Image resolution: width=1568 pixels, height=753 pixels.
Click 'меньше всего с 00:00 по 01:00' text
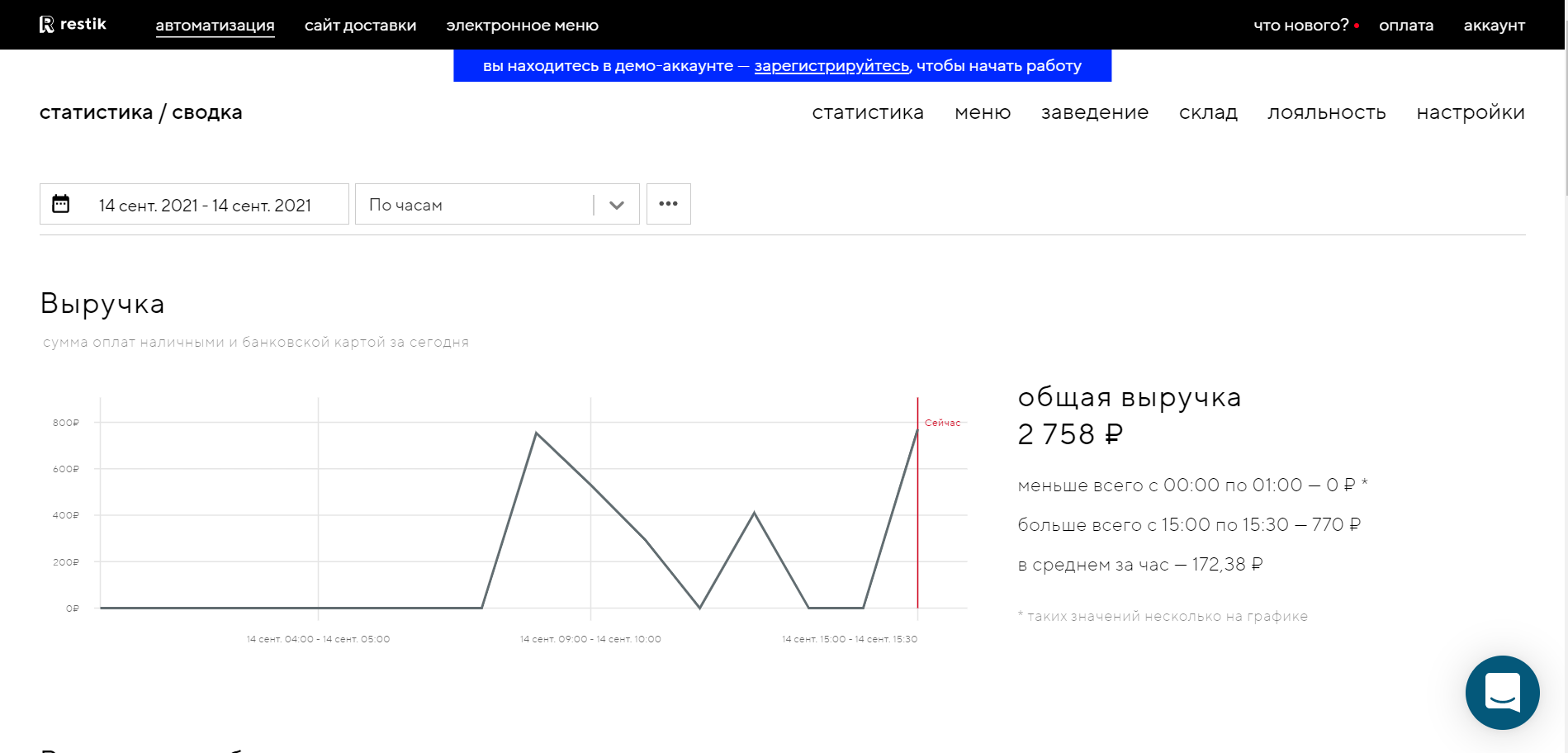click(1159, 485)
